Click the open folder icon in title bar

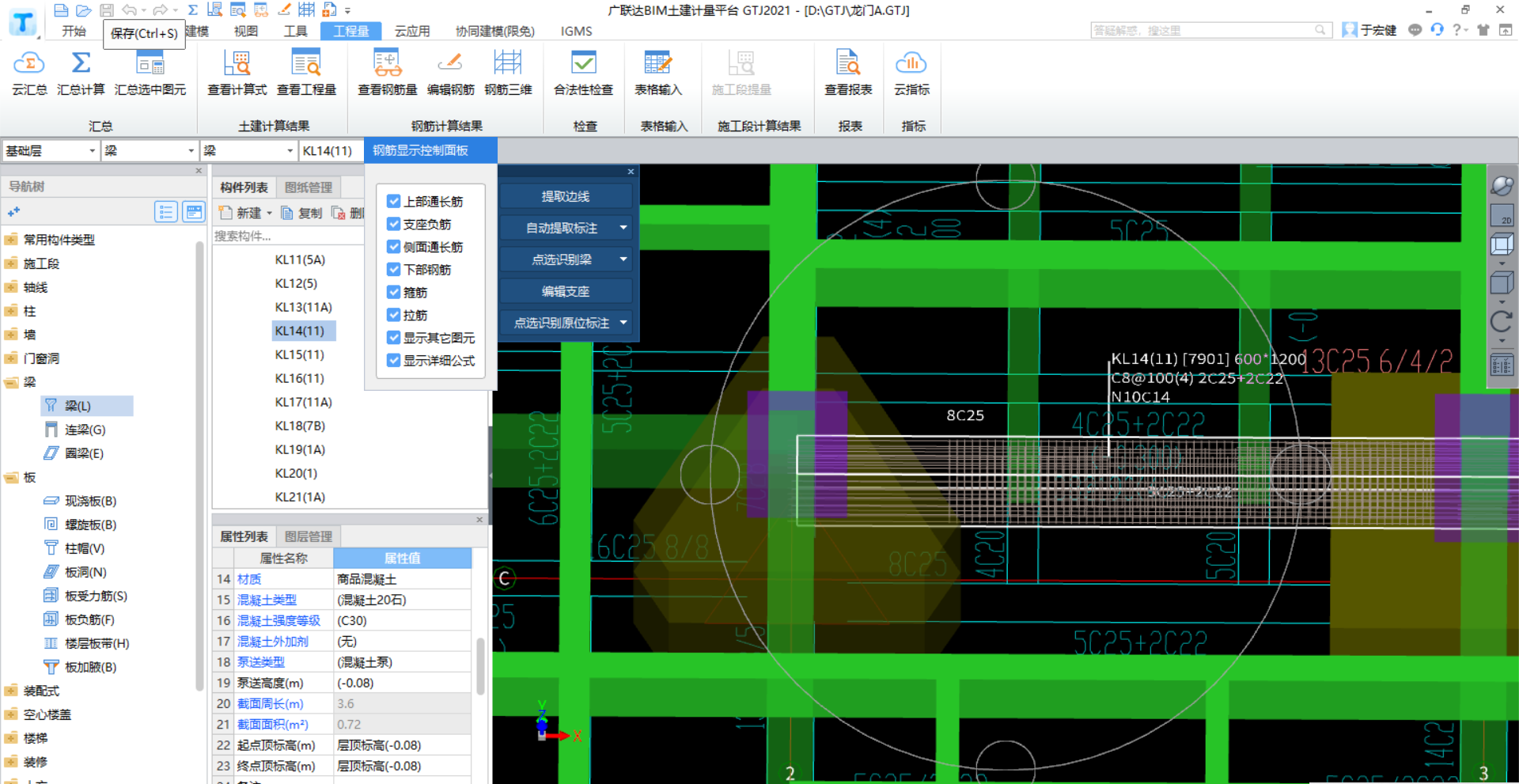coord(83,10)
